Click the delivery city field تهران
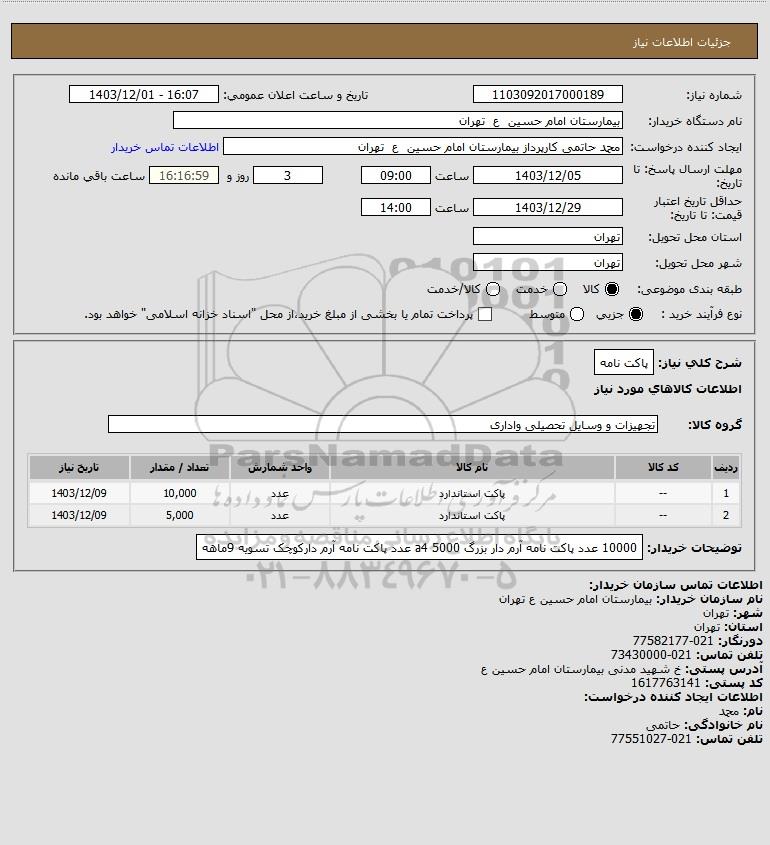This screenshot has width=770, height=845. click(547, 262)
